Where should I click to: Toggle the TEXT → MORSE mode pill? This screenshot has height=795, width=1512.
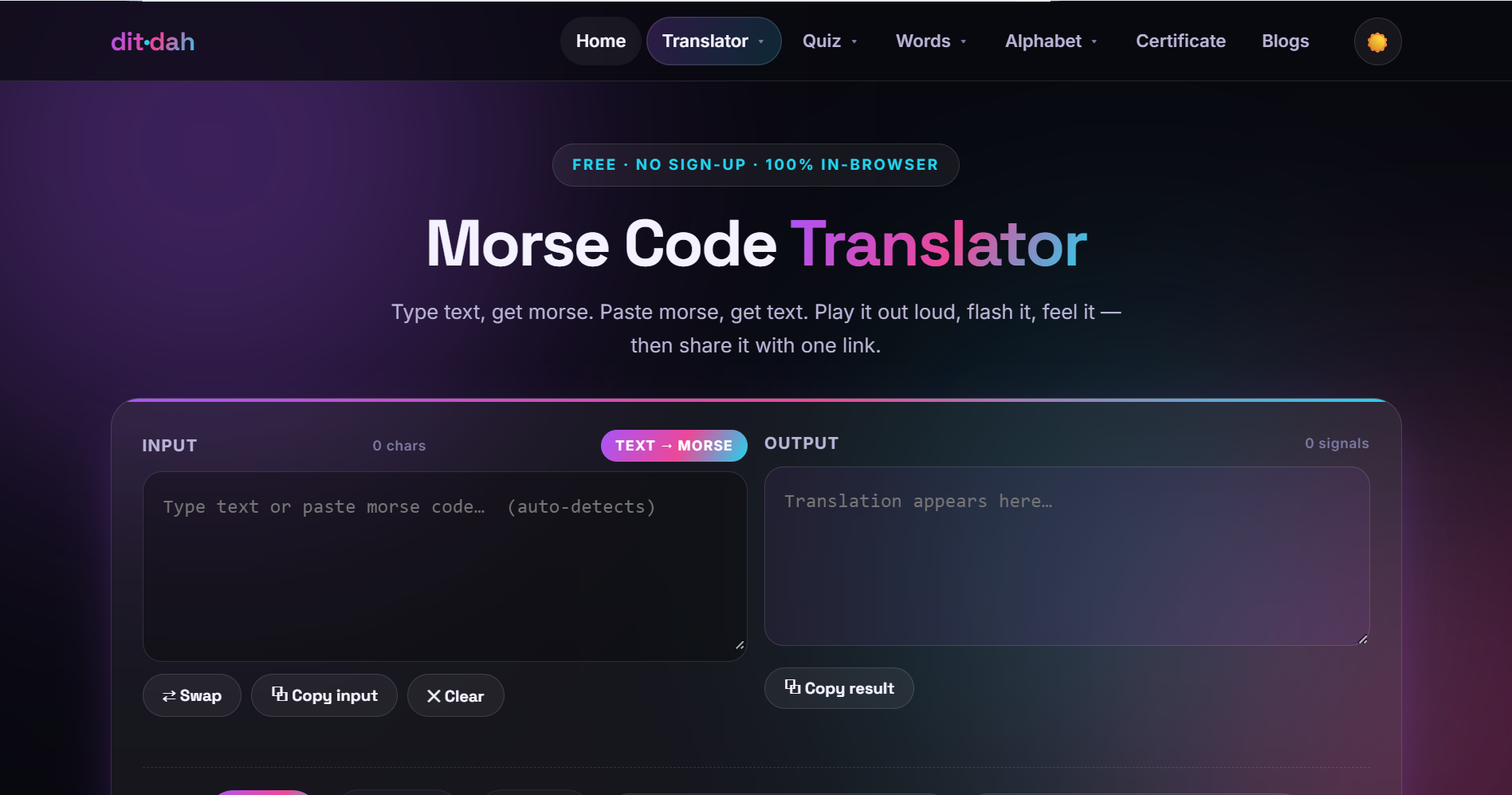[x=674, y=446]
